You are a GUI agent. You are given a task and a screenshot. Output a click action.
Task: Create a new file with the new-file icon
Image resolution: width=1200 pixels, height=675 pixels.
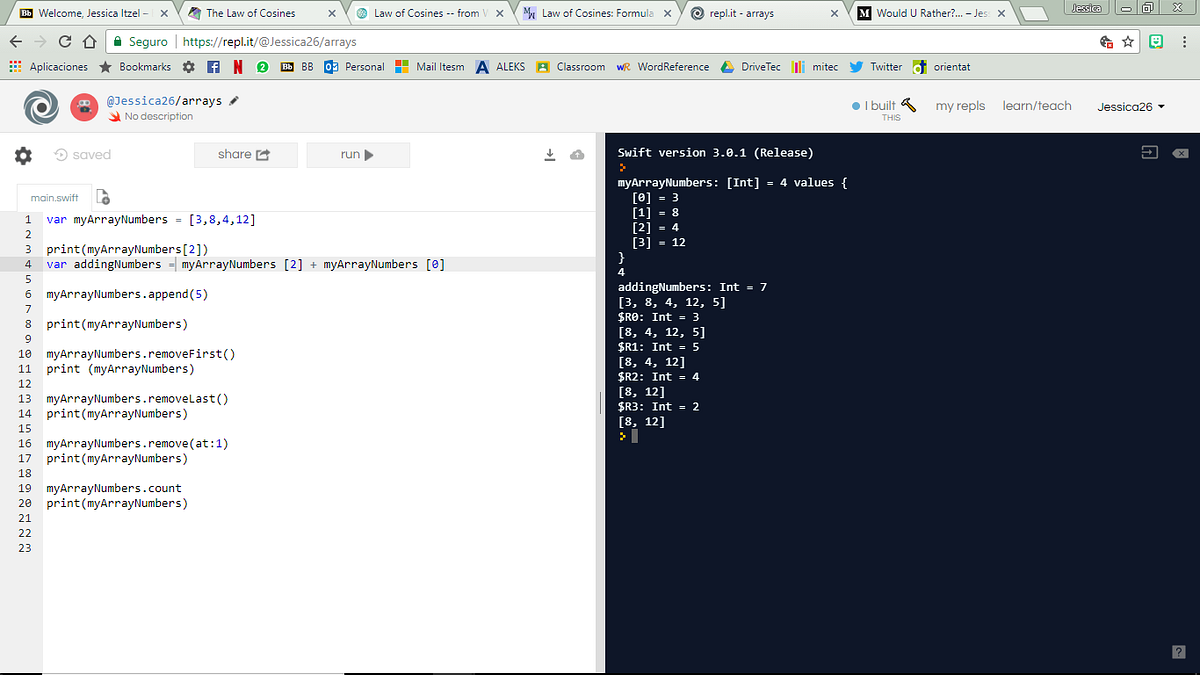103,198
